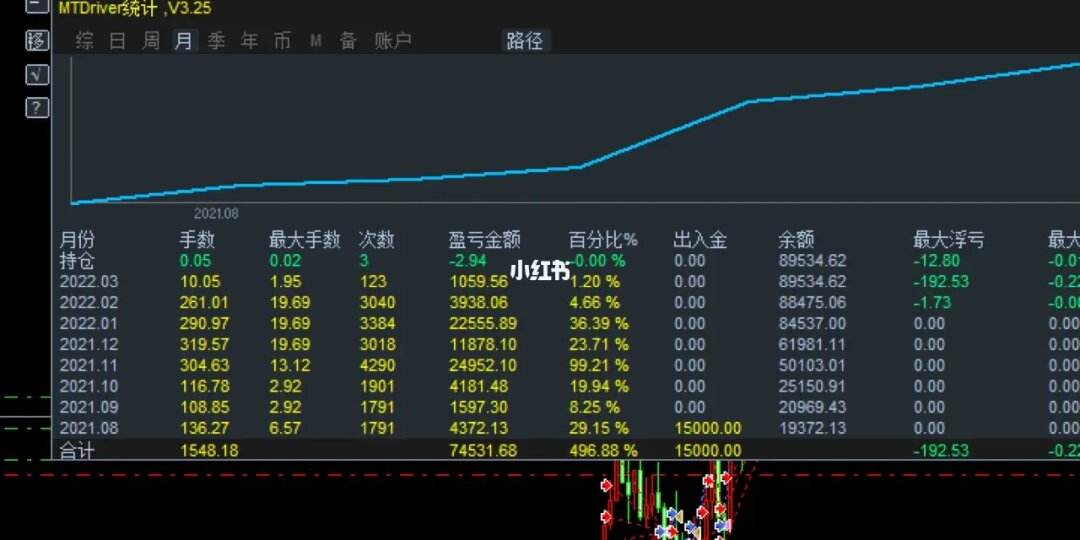Screen dimensions: 1080x540
Task: Click the 移 move-panel icon
Action: tap(37, 41)
